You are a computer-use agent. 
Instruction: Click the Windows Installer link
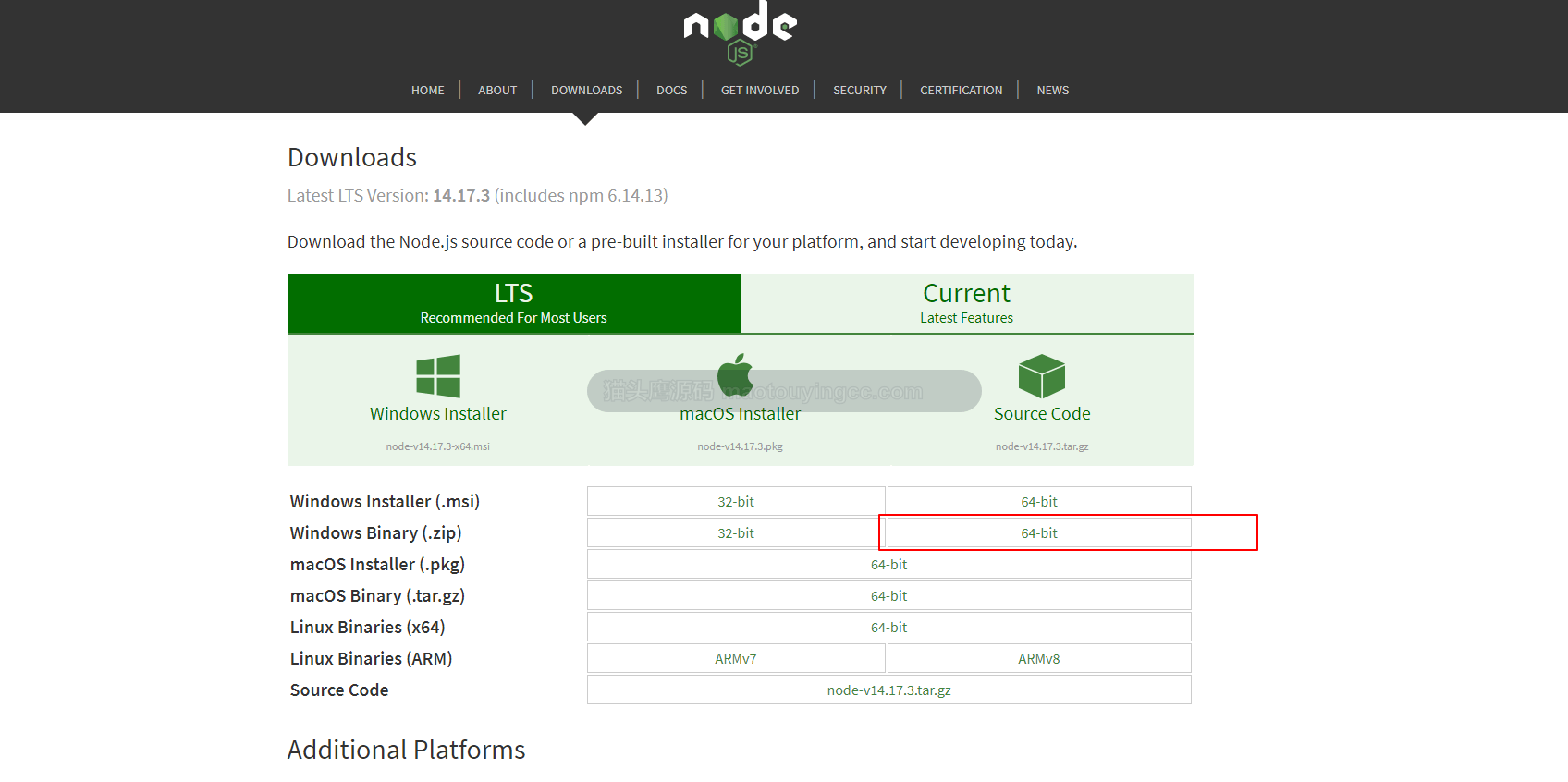click(x=438, y=414)
